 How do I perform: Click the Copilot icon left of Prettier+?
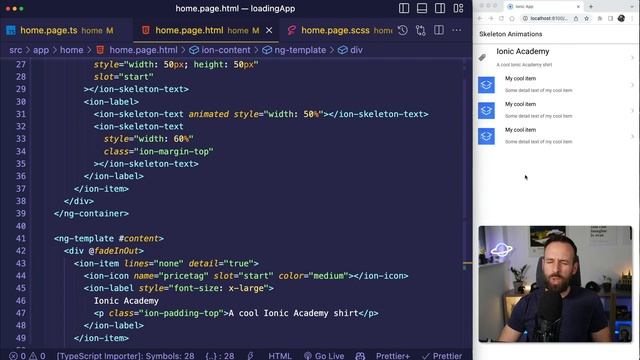360,356
